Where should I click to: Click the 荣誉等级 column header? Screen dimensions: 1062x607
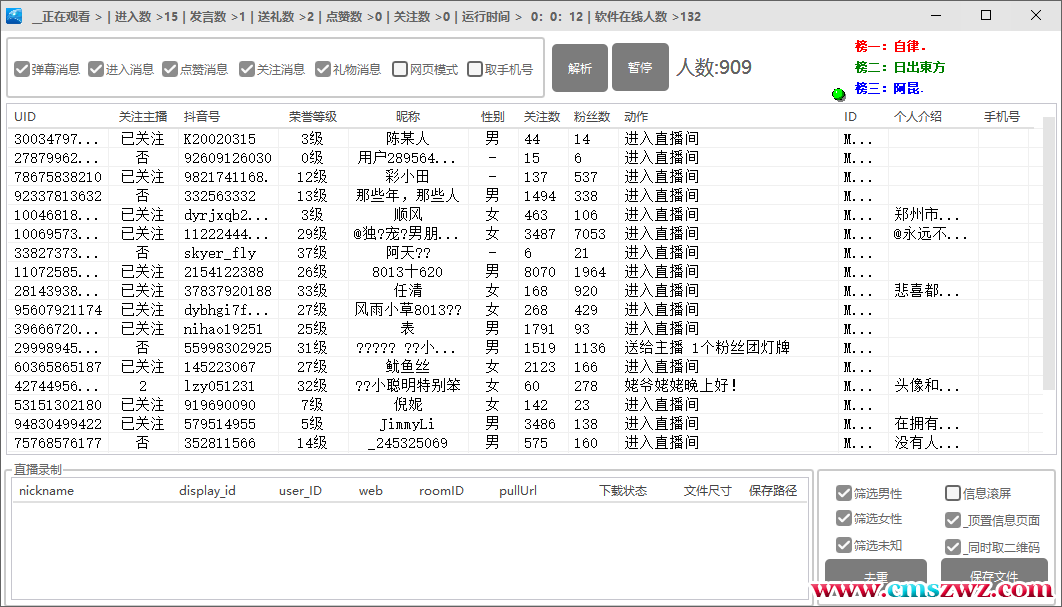coord(313,117)
